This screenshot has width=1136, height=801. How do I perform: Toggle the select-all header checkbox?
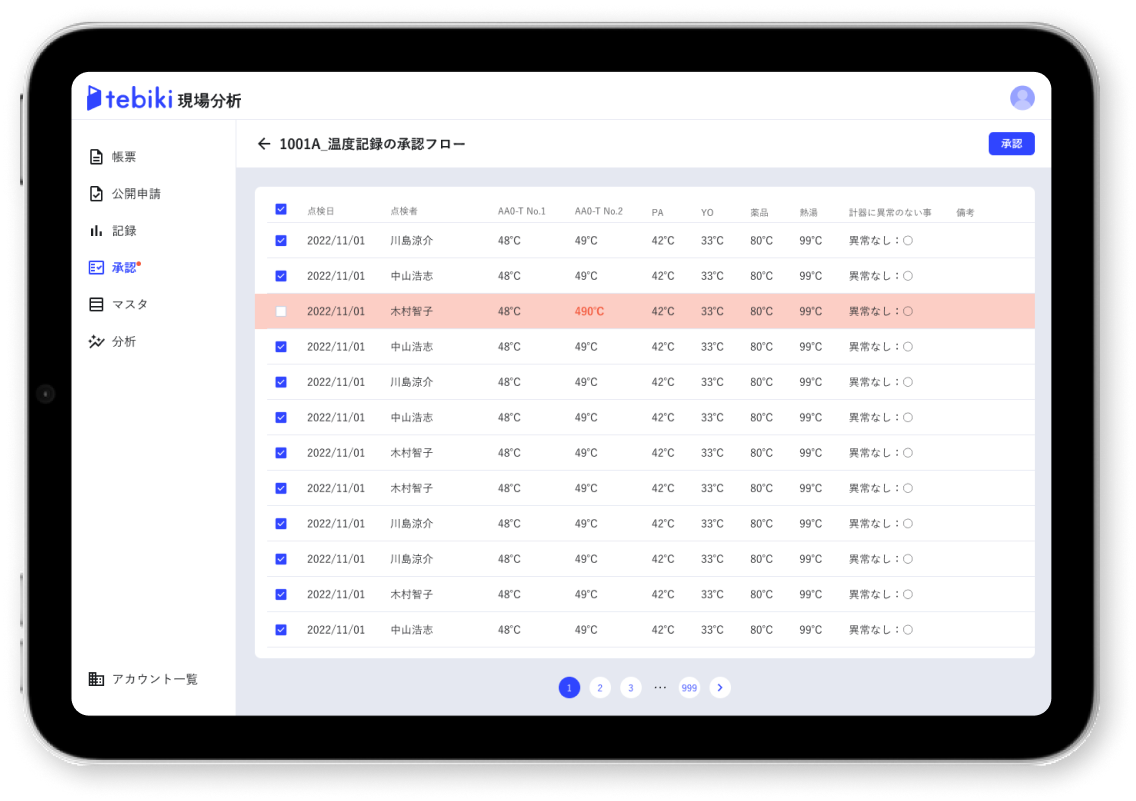tap(281, 210)
